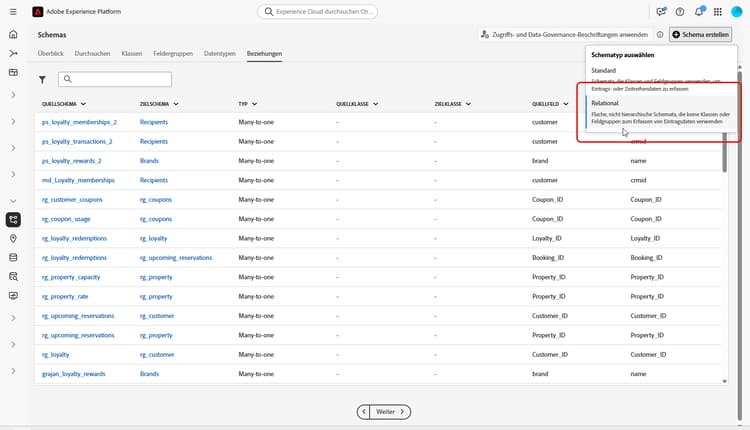Click Many-to-one in rg_property_rate row

(x=256, y=297)
